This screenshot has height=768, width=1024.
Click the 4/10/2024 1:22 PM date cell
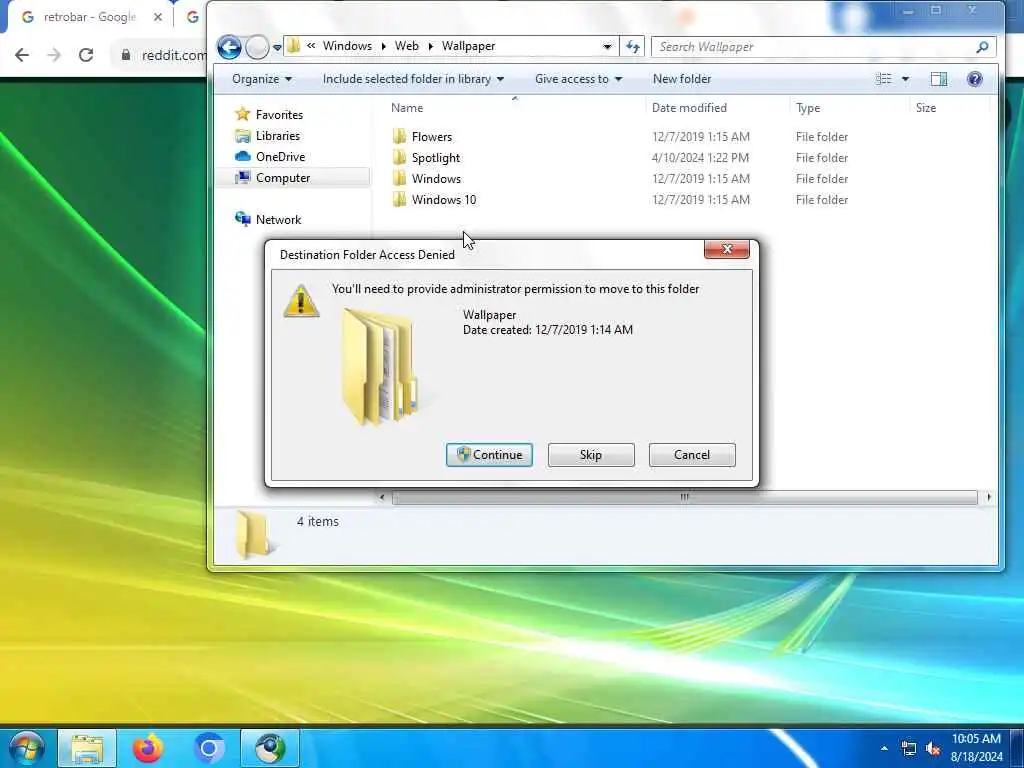tap(700, 157)
